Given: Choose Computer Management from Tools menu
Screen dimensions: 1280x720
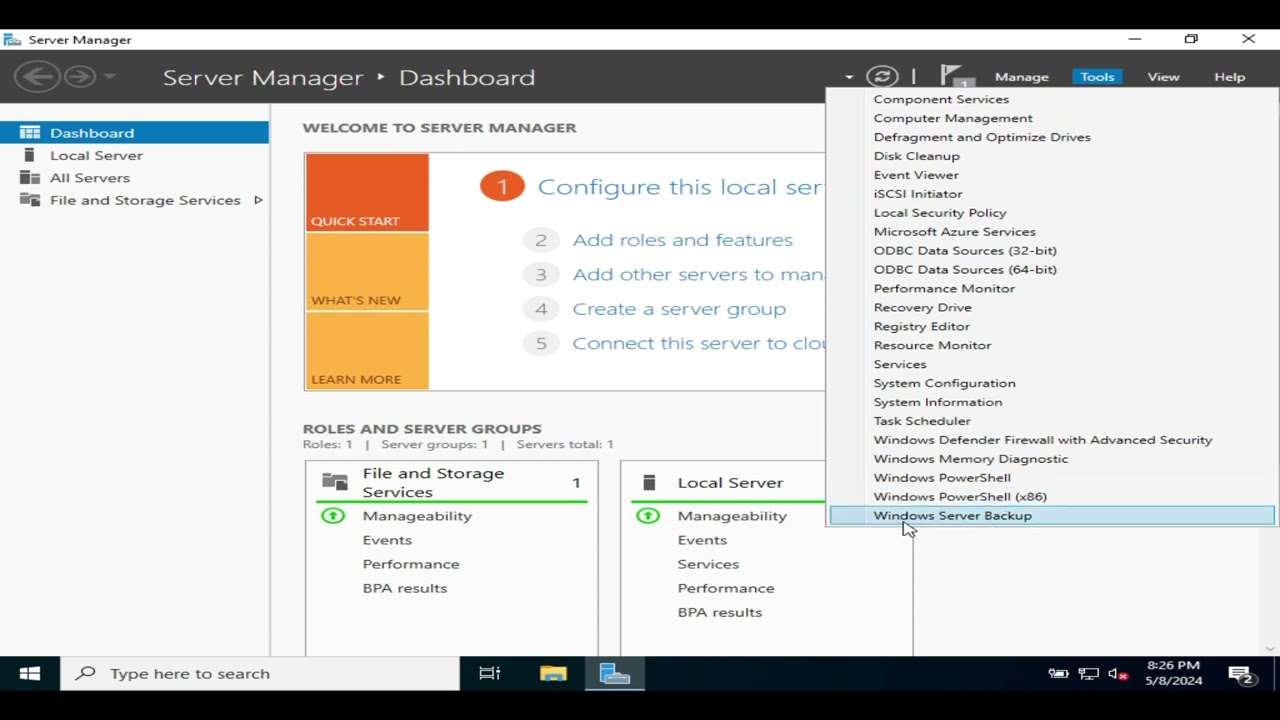Looking at the screenshot, I should (1052, 118).
